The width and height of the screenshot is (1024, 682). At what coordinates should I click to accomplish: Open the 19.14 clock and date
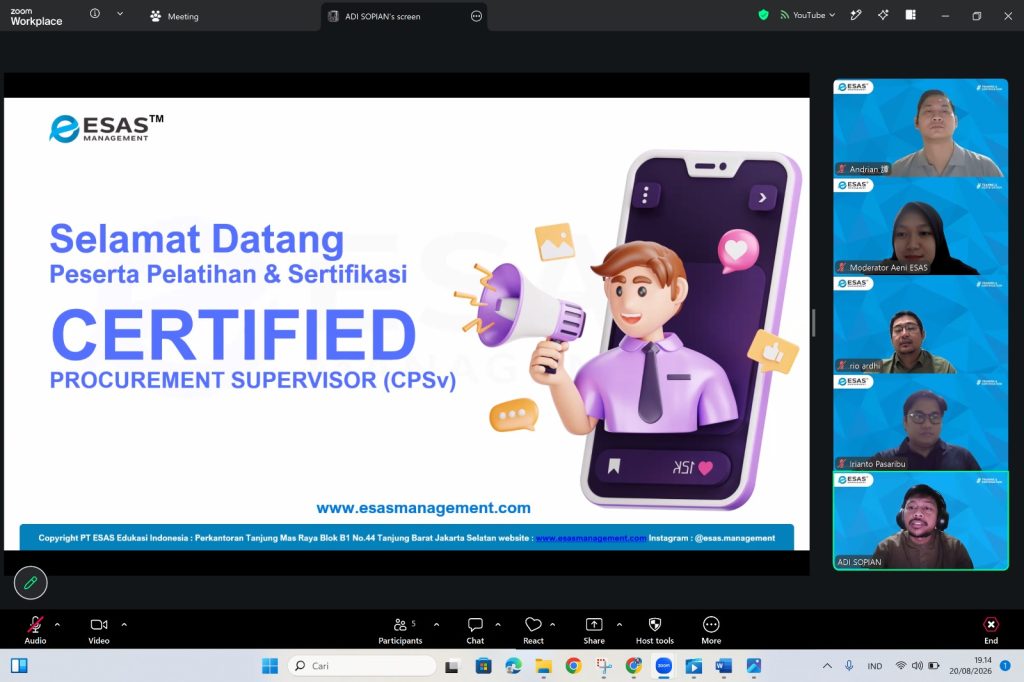[970, 666]
